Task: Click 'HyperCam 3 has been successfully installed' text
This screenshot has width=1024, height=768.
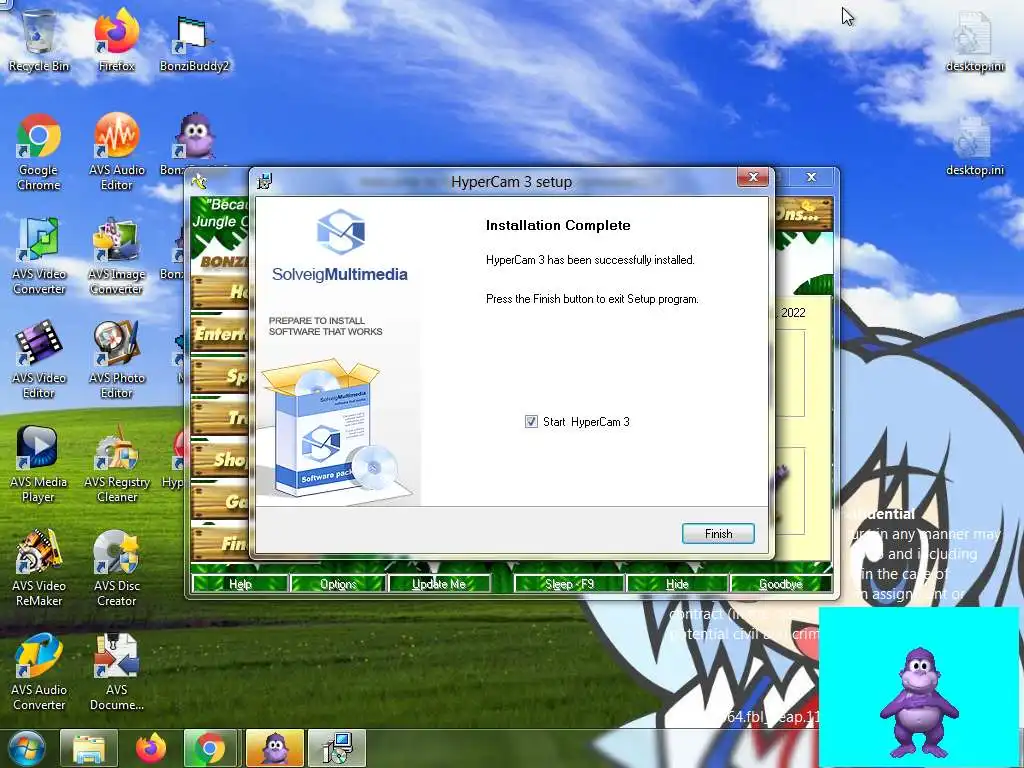Action: click(590, 260)
